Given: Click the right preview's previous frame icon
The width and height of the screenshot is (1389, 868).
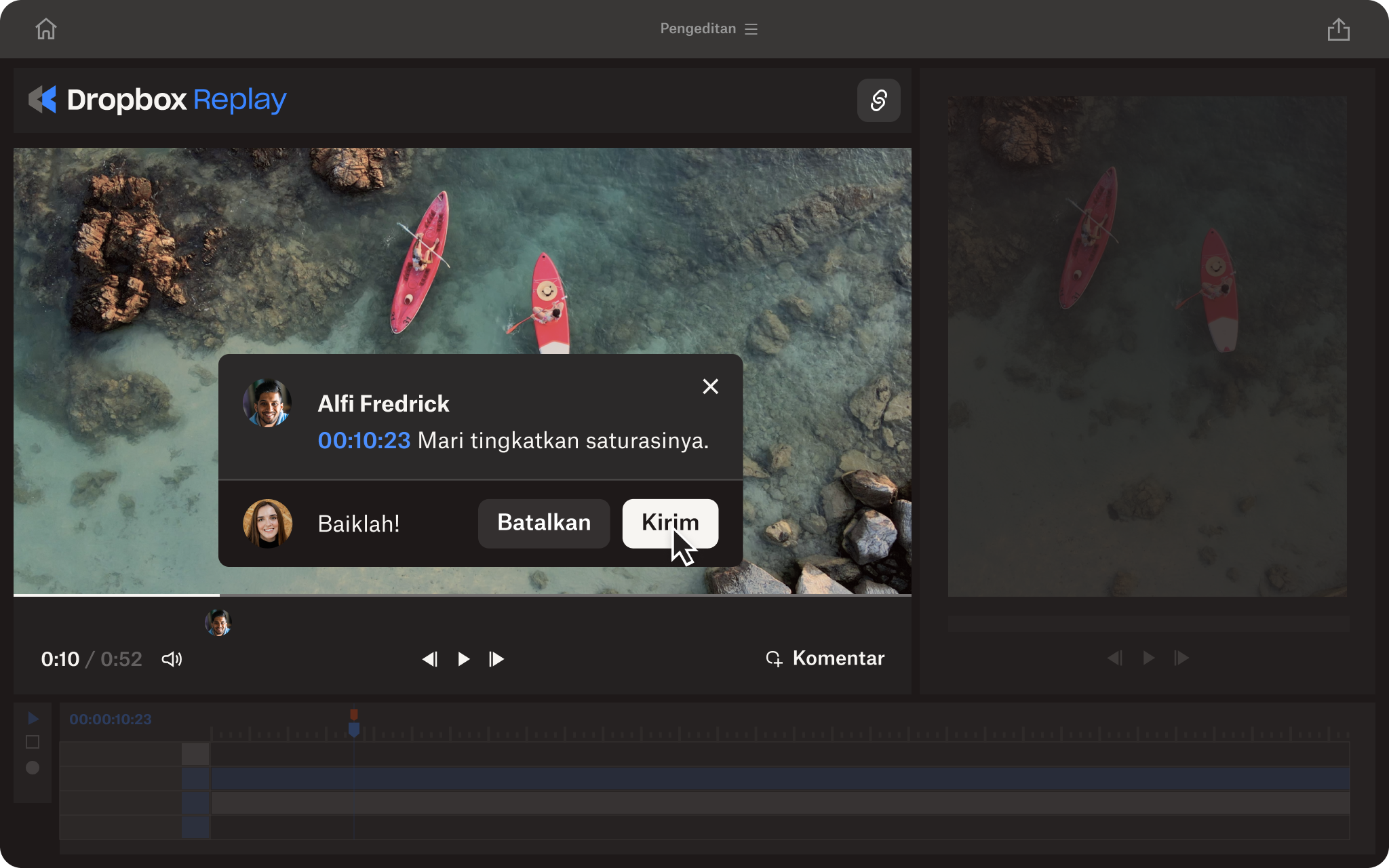Looking at the screenshot, I should [1115, 658].
